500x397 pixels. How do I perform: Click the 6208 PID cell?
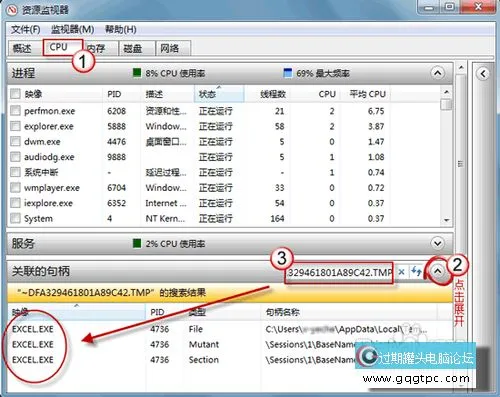(116, 111)
